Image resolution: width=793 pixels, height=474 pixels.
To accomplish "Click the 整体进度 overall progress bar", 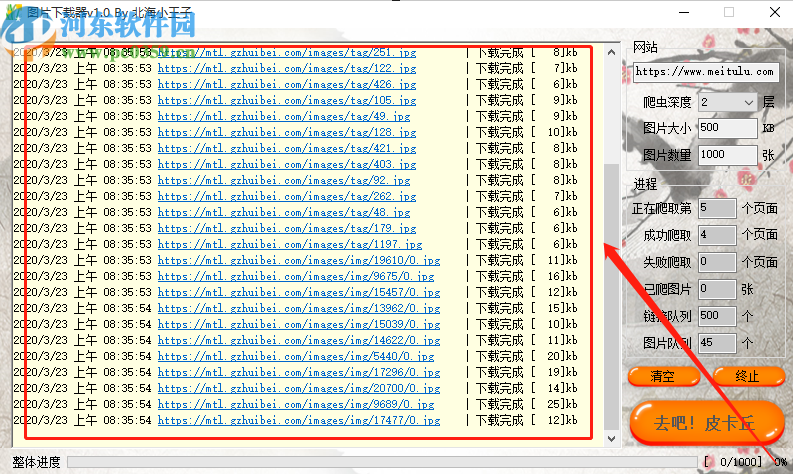I will point(382,462).
